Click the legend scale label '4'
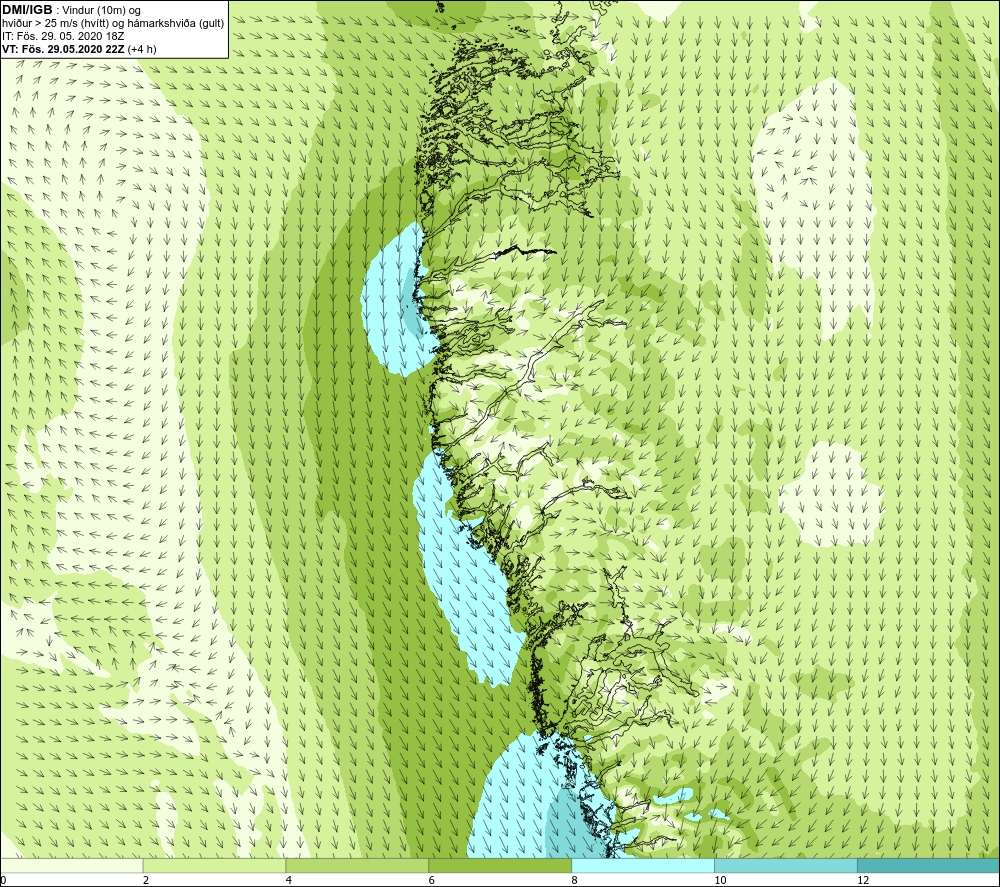The image size is (1000, 887). 289,881
